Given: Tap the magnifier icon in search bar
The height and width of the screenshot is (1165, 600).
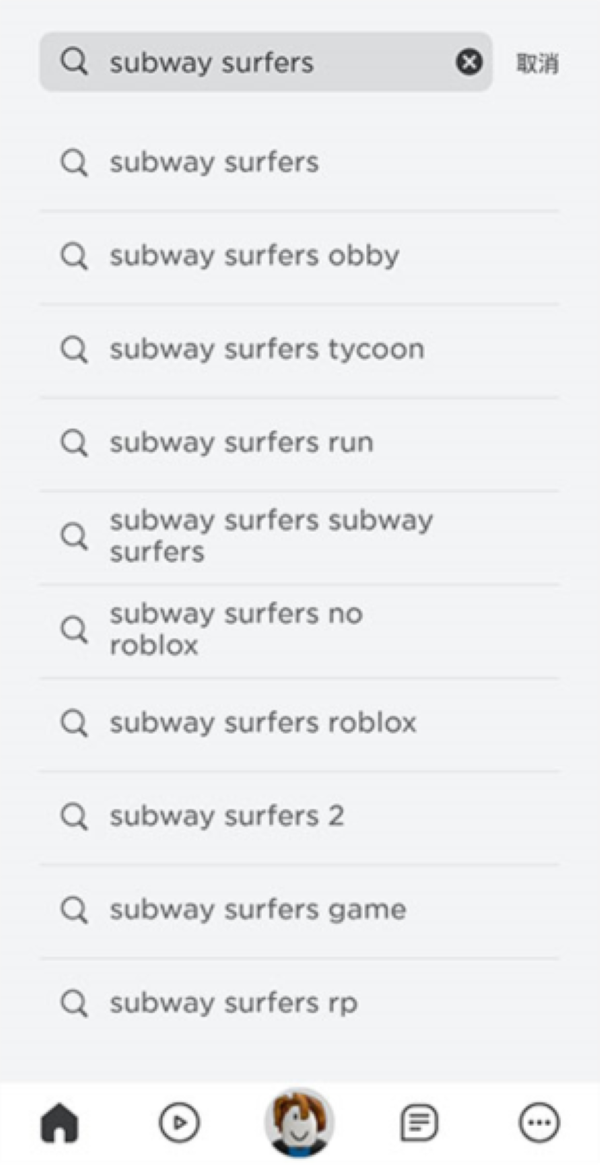Looking at the screenshot, I should 74,62.
